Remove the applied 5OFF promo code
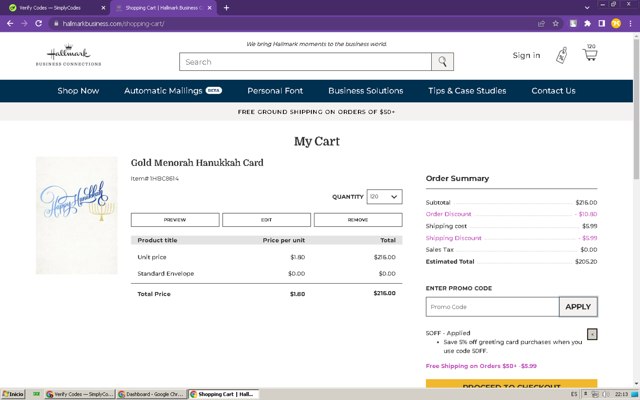Viewport: 640px width, 400px height. (592, 334)
